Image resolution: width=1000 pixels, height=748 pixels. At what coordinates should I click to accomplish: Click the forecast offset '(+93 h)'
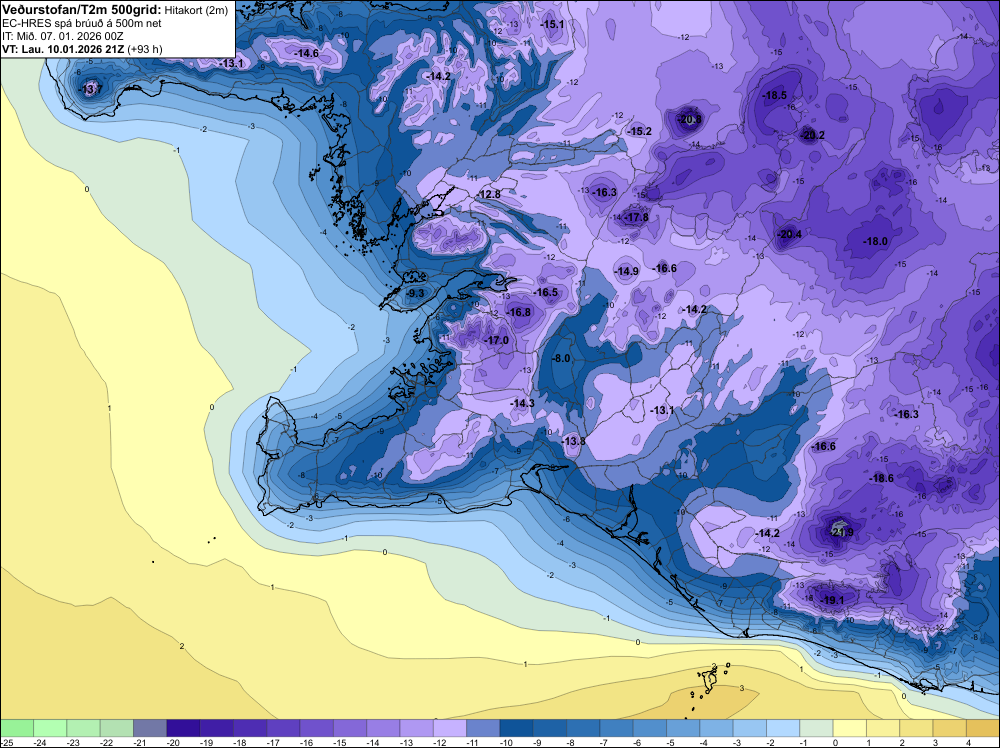pos(145,49)
